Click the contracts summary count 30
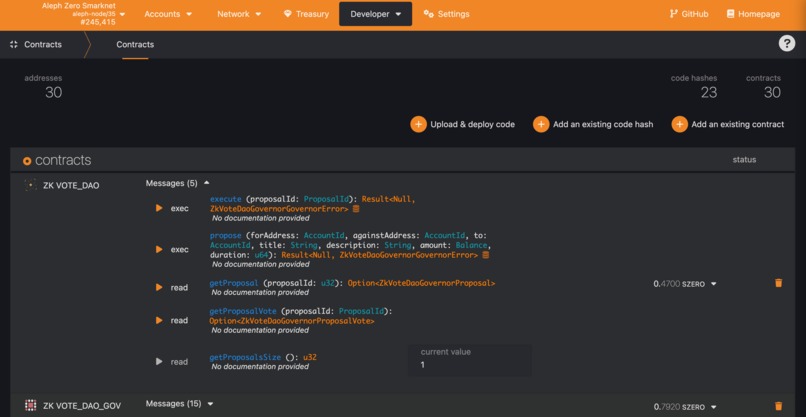Image resolution: width=806 pixels, height=417 pixels. [x=772, y=93]
